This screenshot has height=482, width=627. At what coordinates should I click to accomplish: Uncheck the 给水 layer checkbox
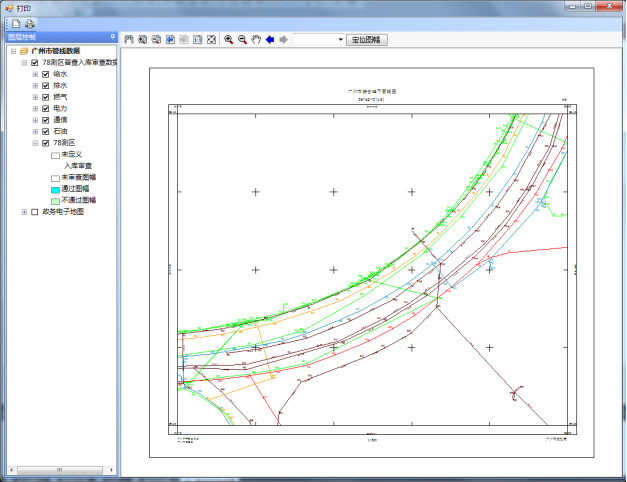46,74
